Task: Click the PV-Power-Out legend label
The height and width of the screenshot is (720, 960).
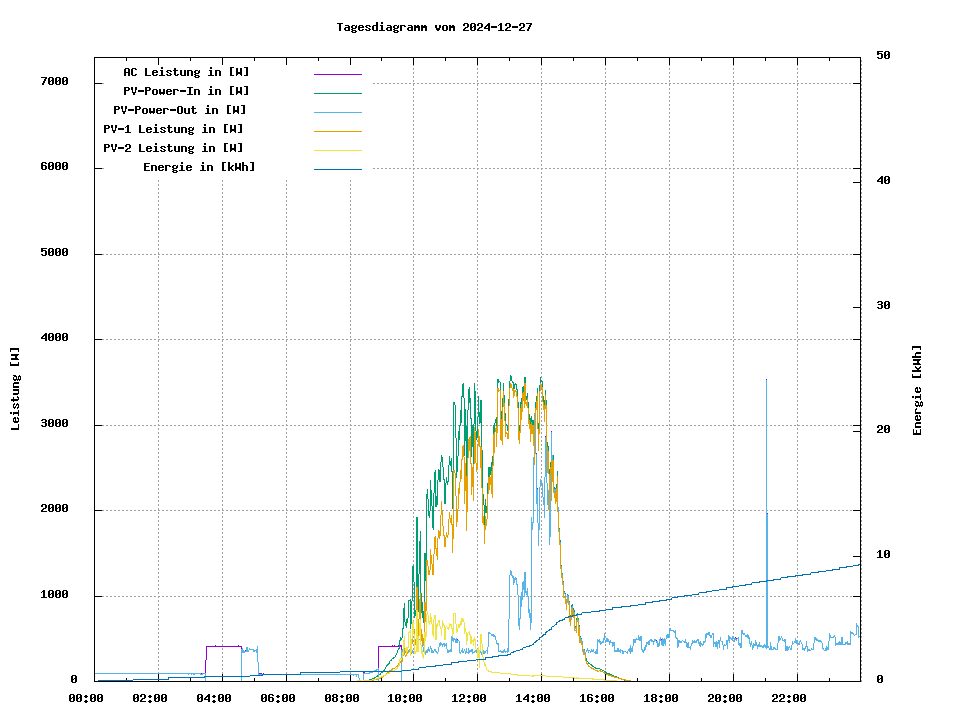Action: pos(180,110)
